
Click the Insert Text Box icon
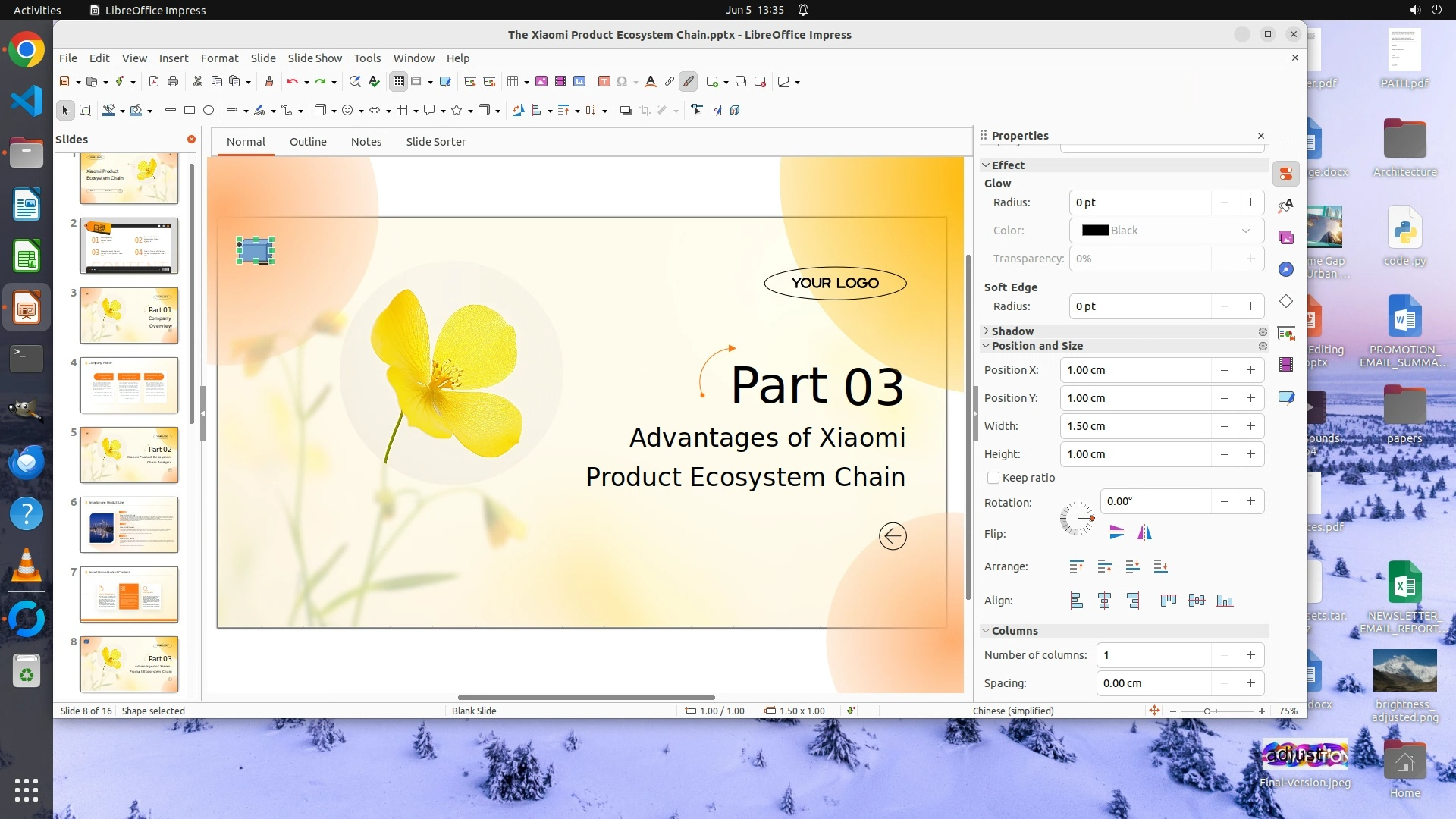pos(604,82)
